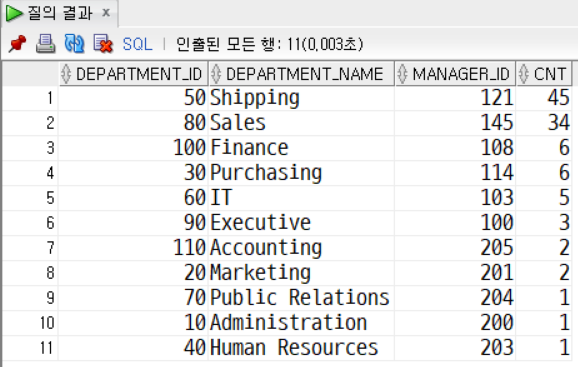The width and height of the screenshot is (578, 367).
Task: Select row number 11 header
Action: [x=30, y=348]
